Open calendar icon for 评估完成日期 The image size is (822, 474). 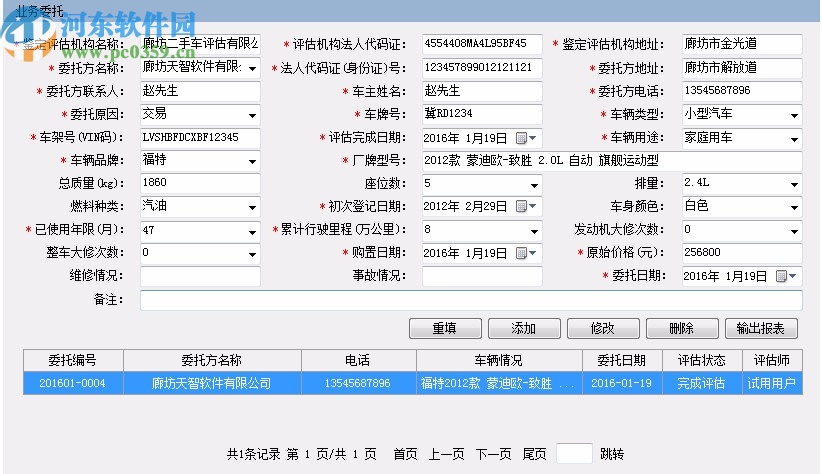click(x=526, y=138)
